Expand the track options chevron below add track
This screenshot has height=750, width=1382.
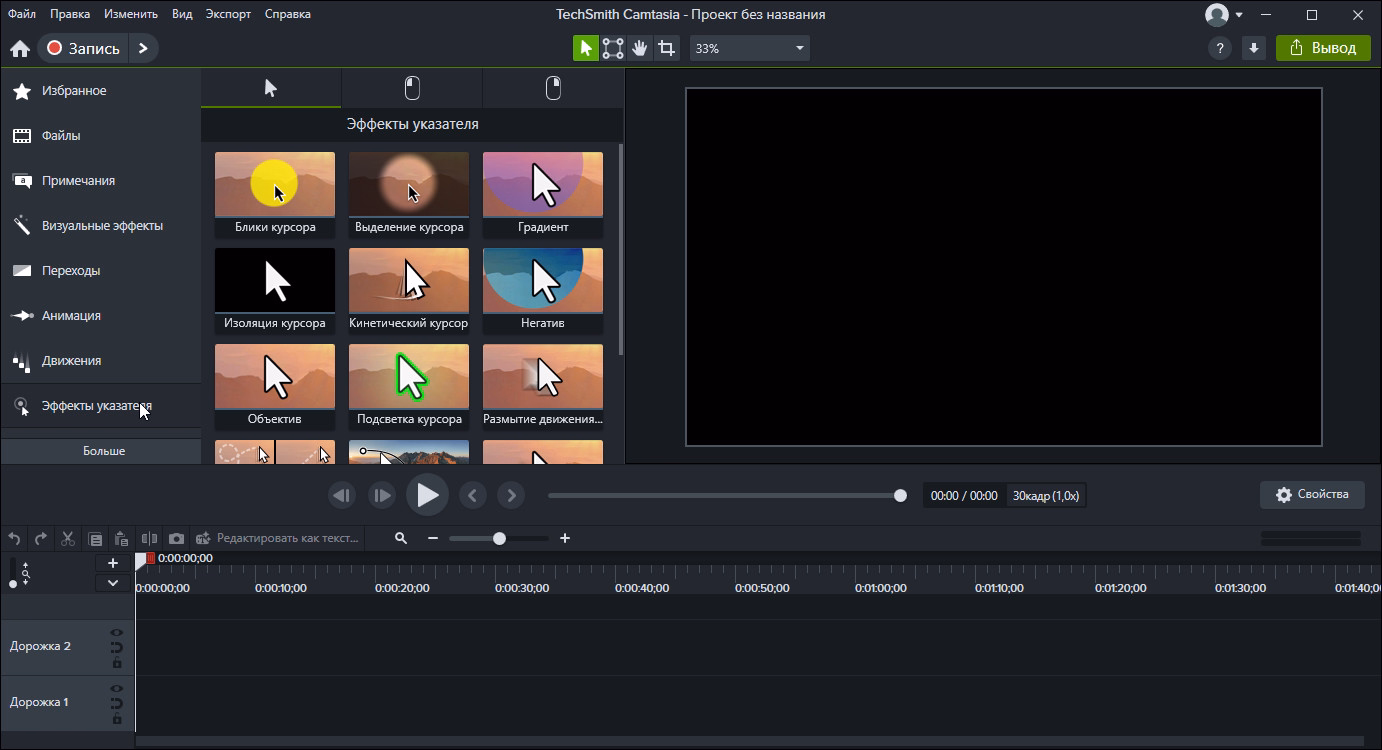coord(113,583)
